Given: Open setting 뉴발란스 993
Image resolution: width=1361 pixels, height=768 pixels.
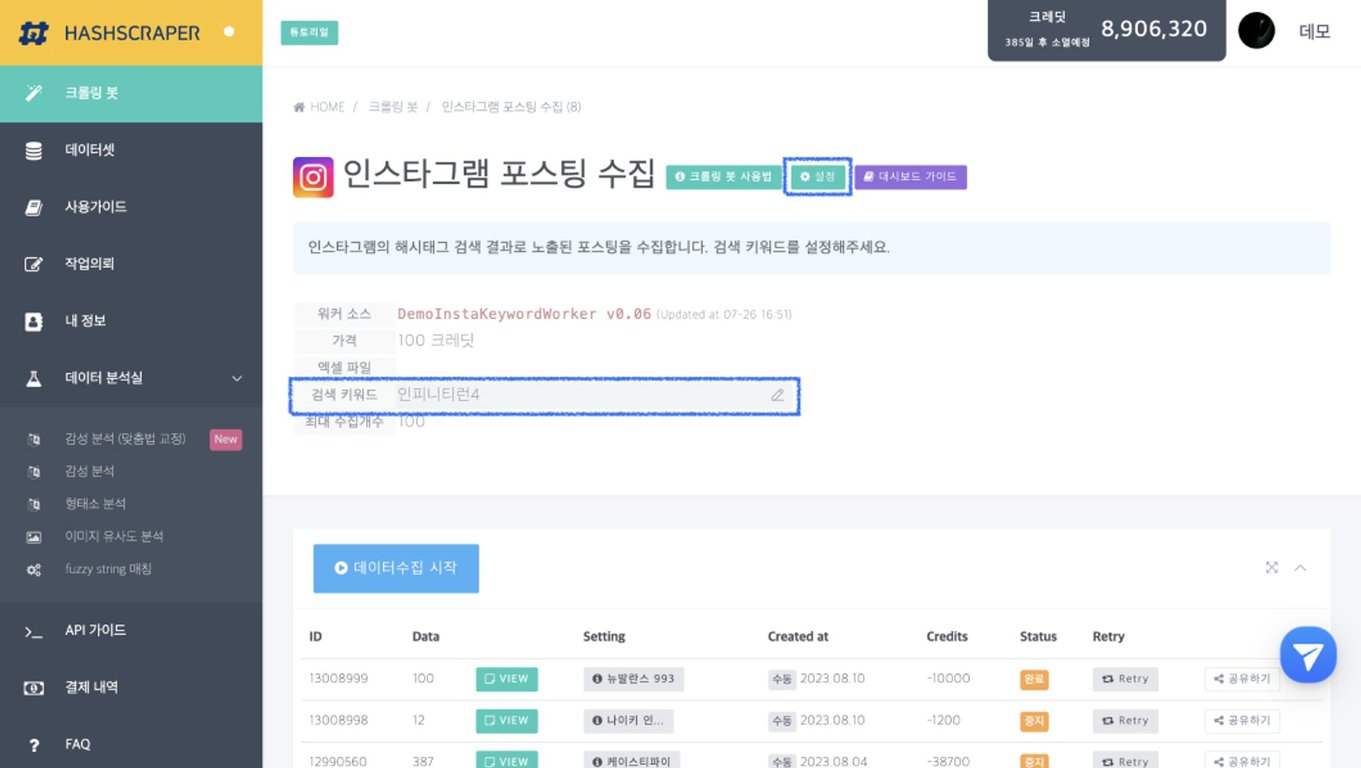Looking at the screenshot, I should point(633,679).
